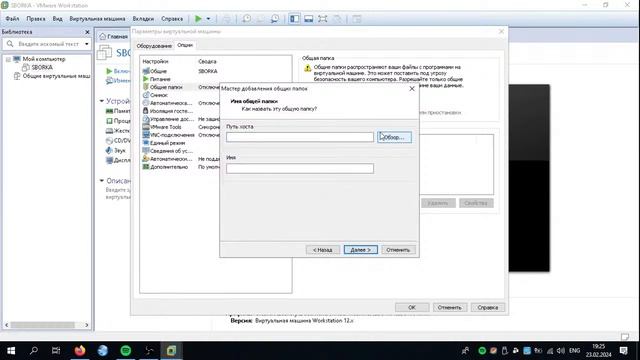Select the Общие папки settings row

180,87
